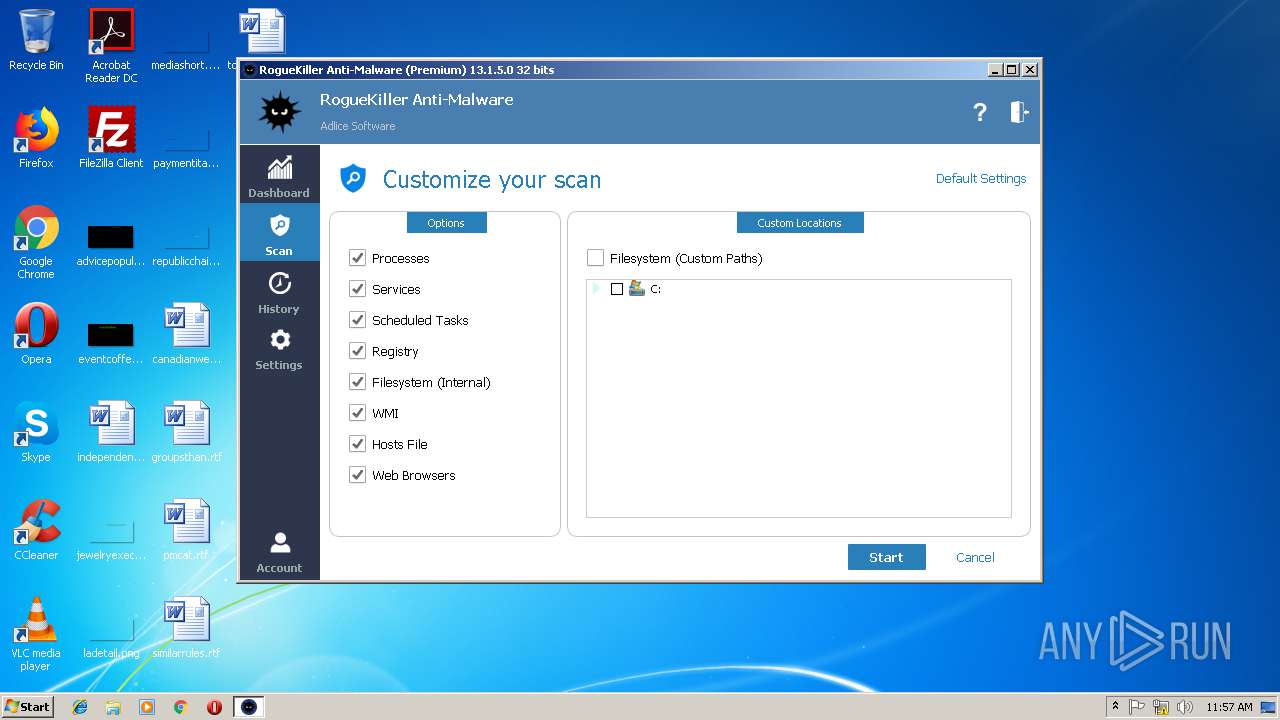Uncheck the Registry option

point(357,351)
